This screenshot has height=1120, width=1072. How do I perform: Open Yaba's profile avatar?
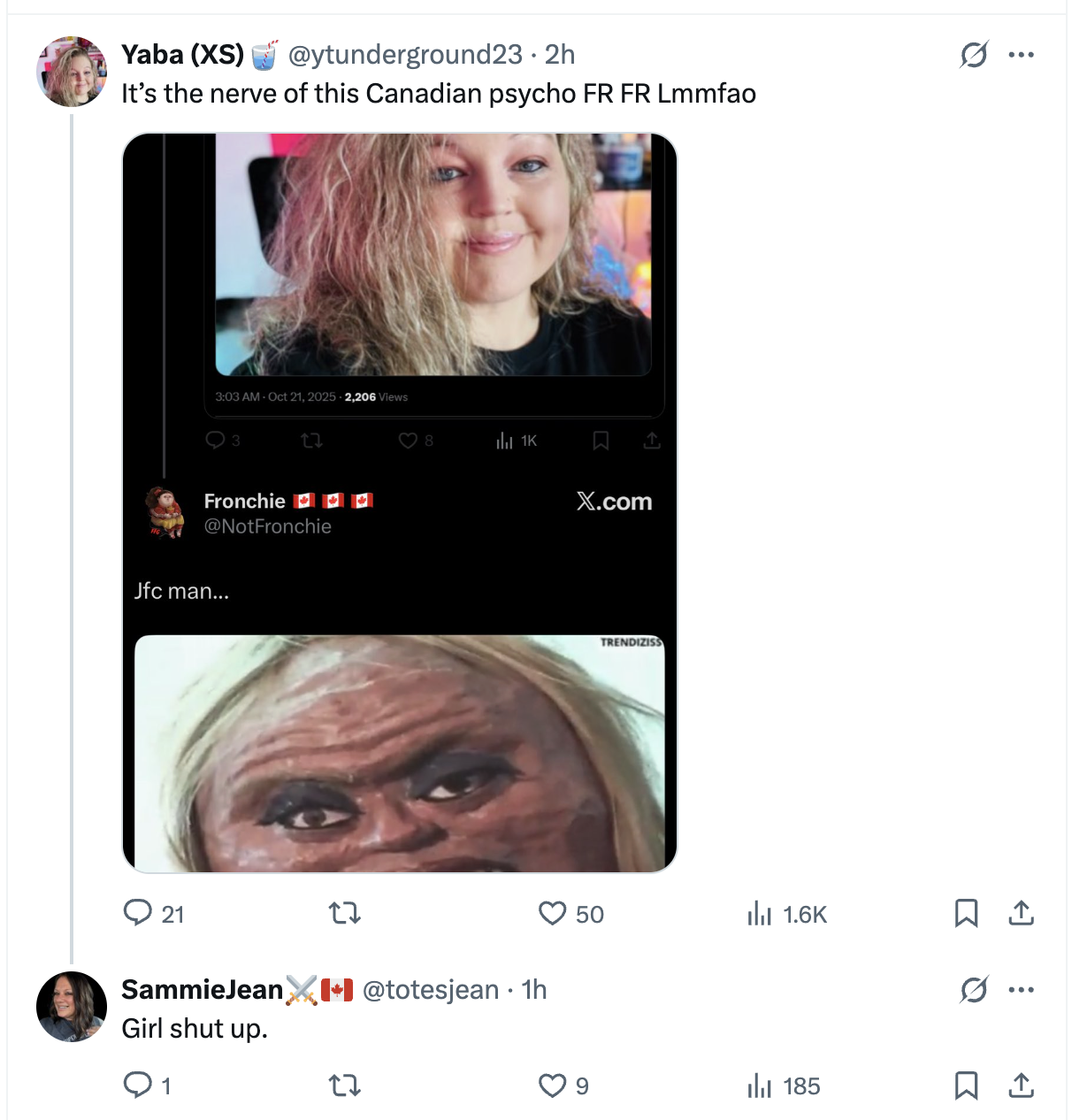pos(72,72)
